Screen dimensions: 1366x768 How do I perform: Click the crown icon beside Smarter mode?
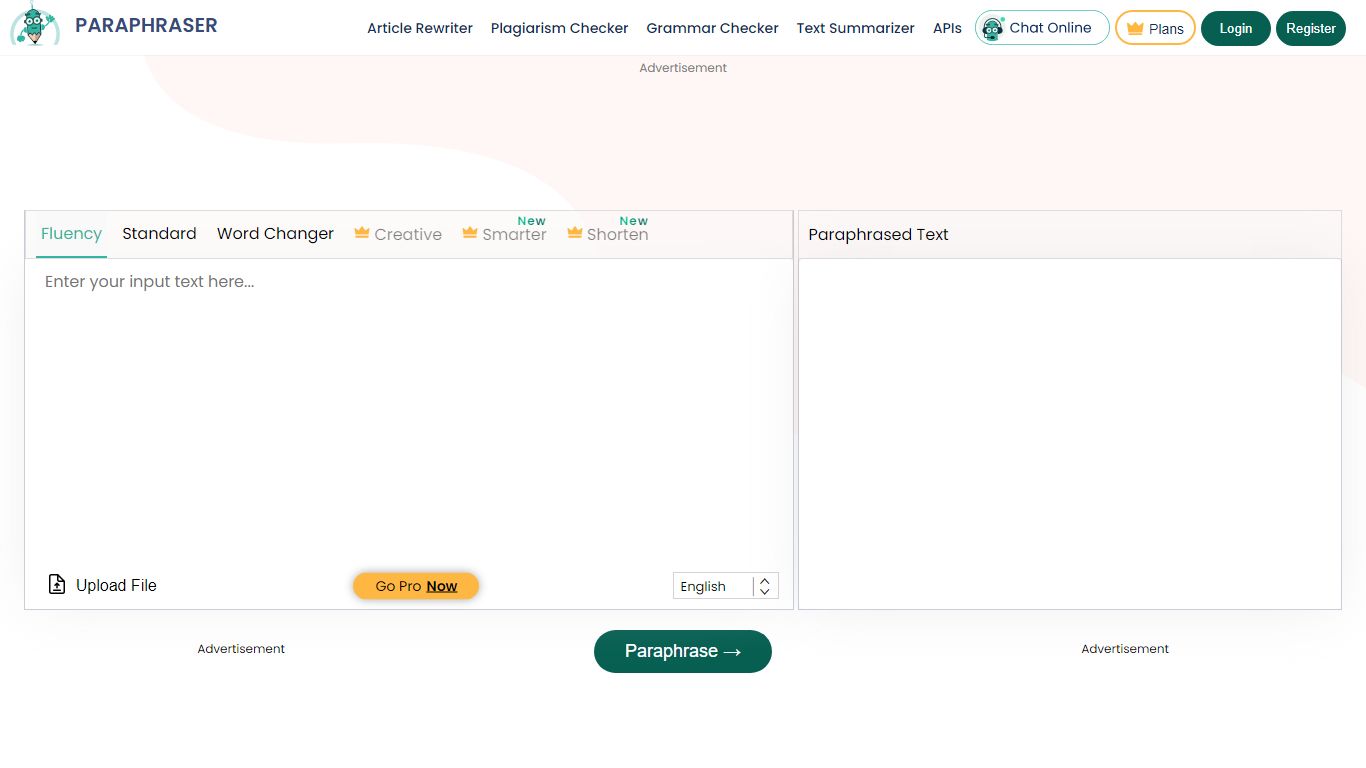[x=468, y=232]
